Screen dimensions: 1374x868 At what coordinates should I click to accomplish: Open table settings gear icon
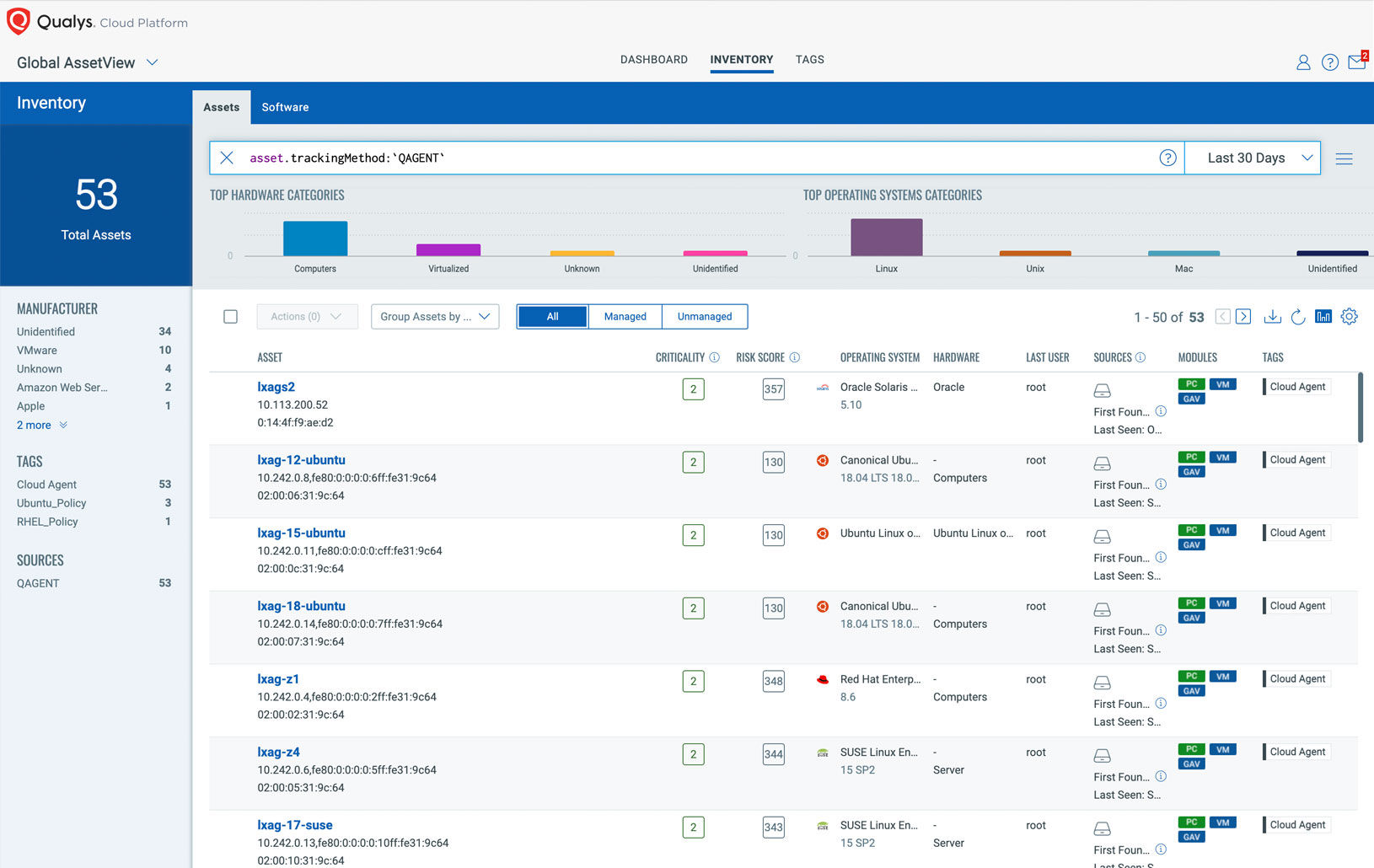[x=1349, y=317]
